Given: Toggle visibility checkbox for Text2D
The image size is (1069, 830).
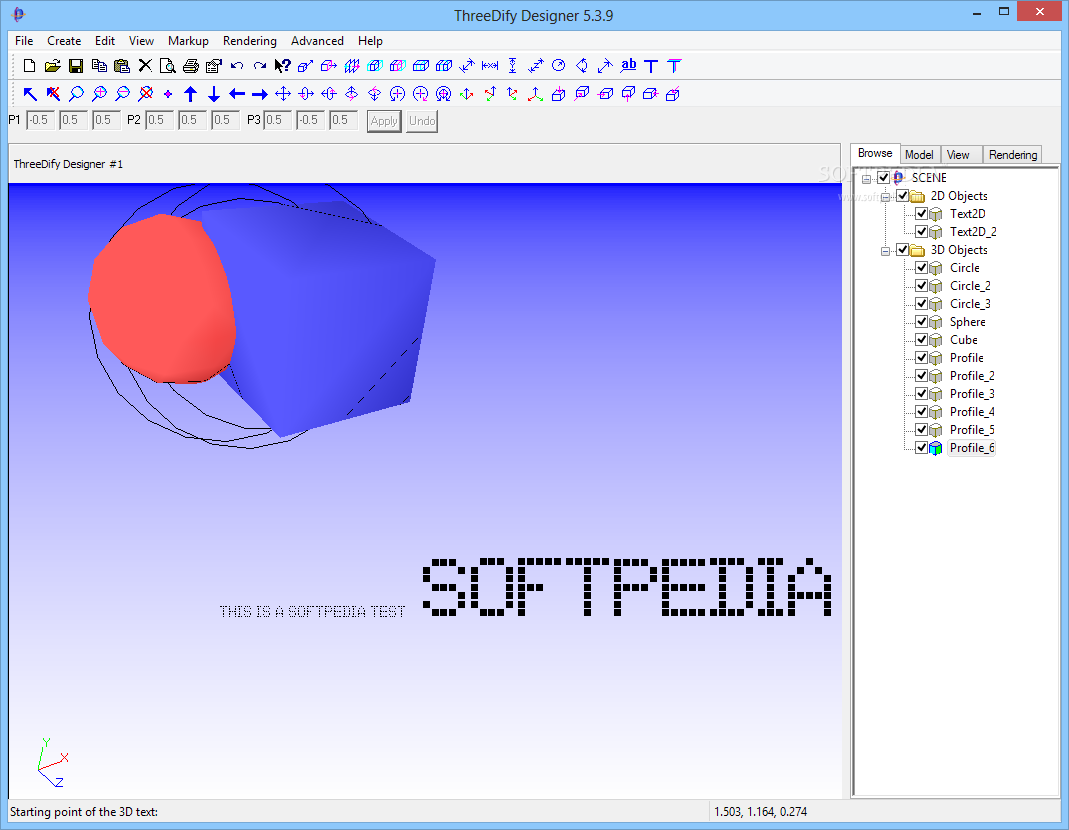Looking at the screenshot, I should click(922, 213).
